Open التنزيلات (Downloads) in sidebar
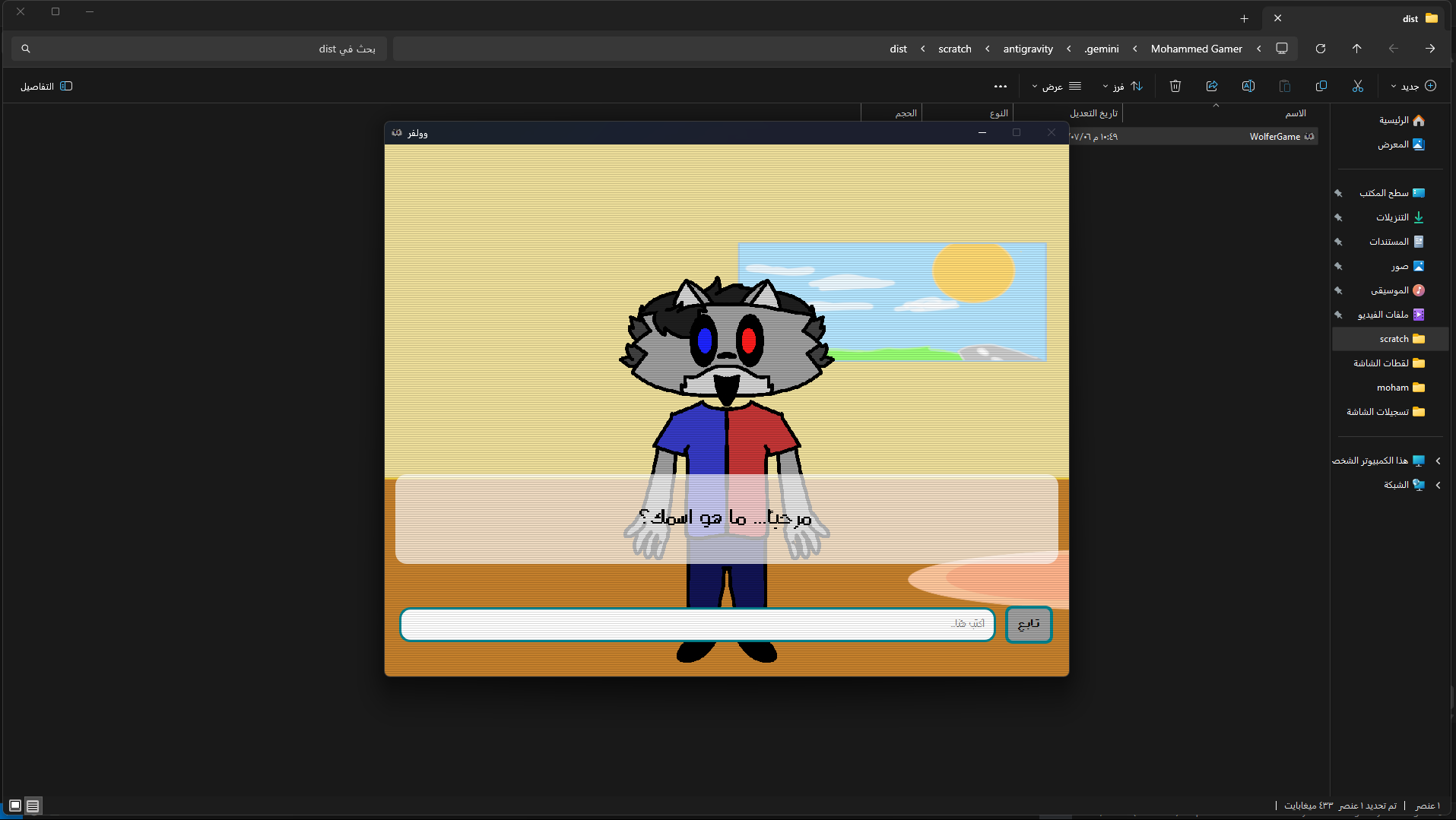 pyautogui.click(x=1400, y=217)
